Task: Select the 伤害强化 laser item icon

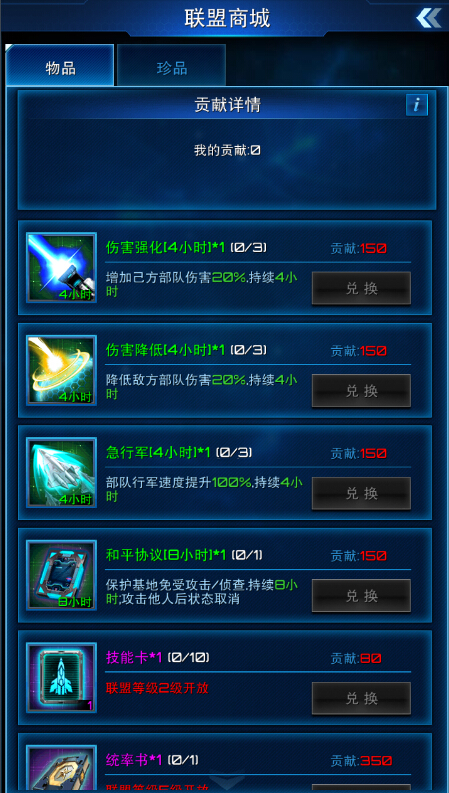Action: 61,268
